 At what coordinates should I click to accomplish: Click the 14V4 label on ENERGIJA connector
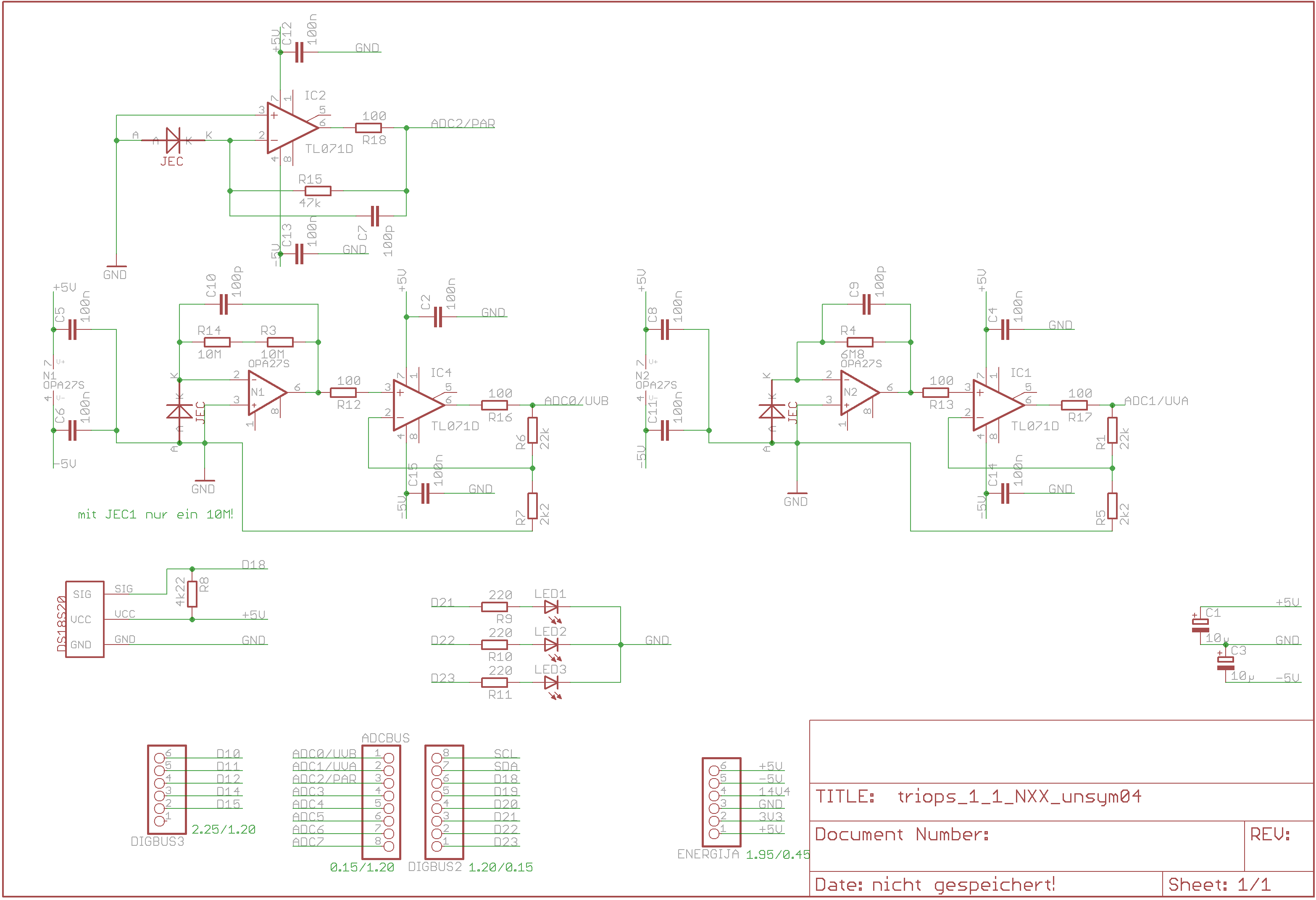(x=774, y=791)
